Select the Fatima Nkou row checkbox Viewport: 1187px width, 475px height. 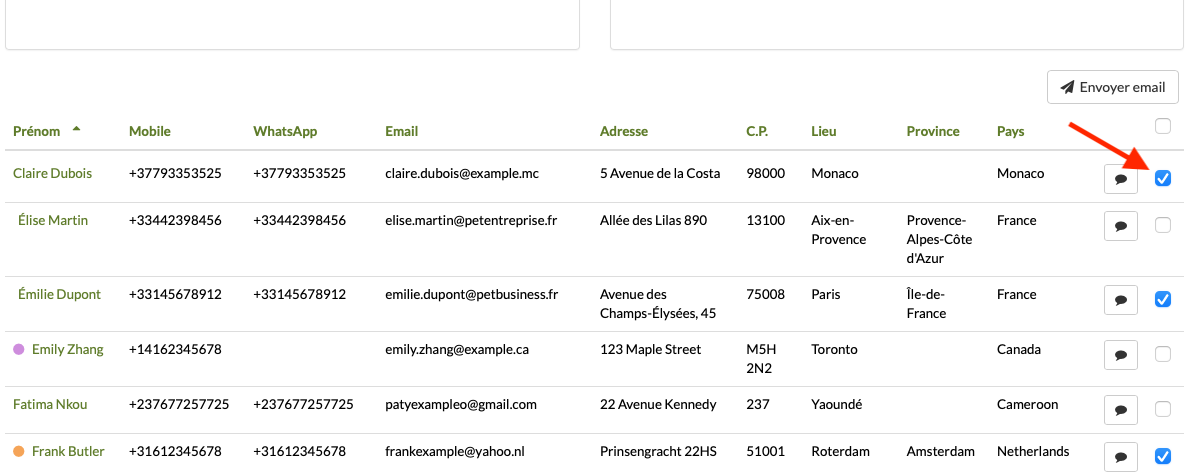(1162, 409)
